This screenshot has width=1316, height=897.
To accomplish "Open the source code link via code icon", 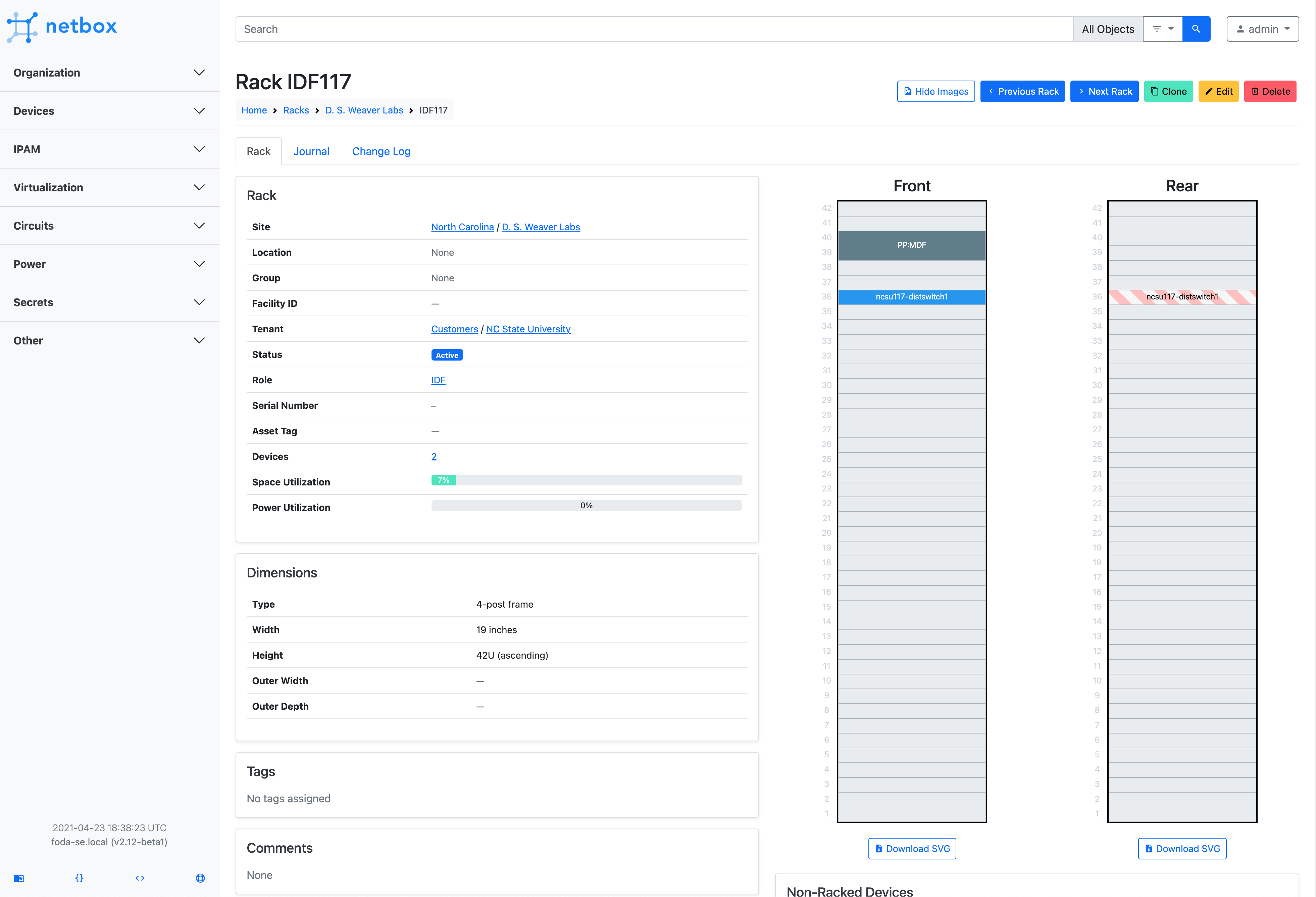I will (140, 878).
